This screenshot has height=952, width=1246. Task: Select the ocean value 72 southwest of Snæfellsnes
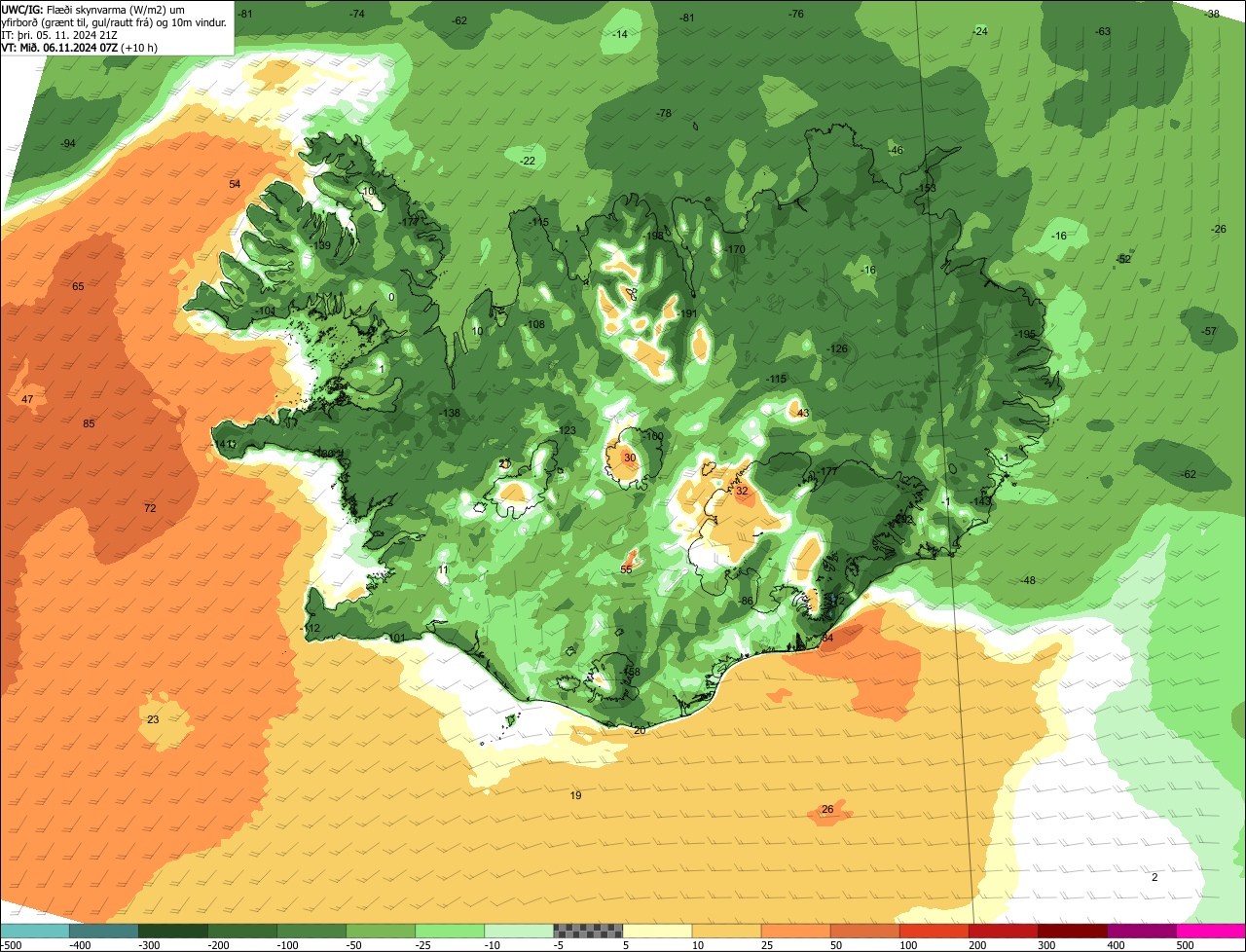point(150,508)
